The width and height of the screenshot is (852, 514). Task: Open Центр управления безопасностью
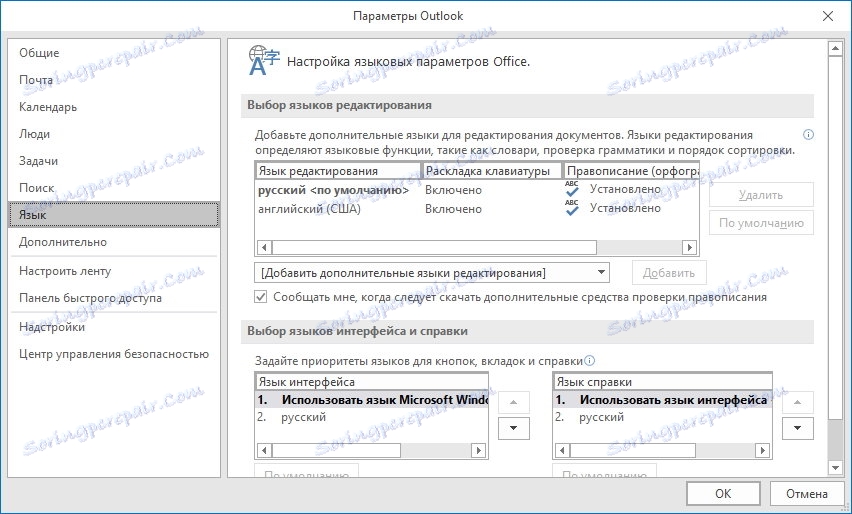pyautogui.click(x=114, y=354)
